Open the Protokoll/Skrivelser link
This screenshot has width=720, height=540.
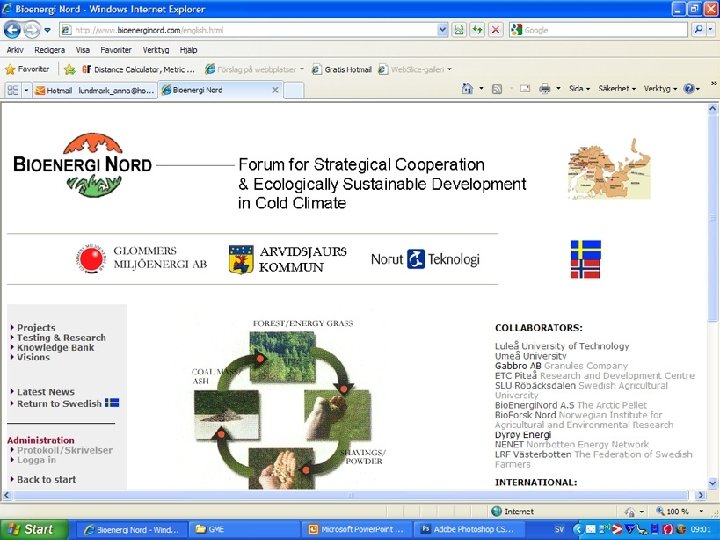tap(65, 450)
